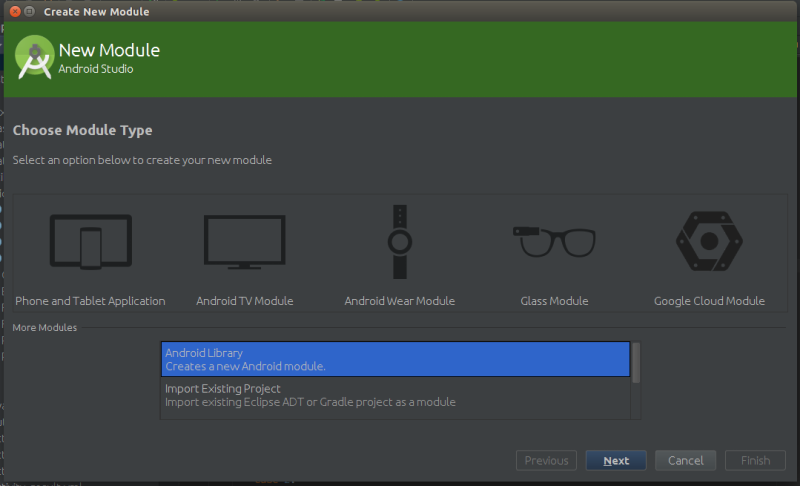Select the Phone and Tablet Application icon
This screenshot has width=800, height=486.
(x=91, y=242)
